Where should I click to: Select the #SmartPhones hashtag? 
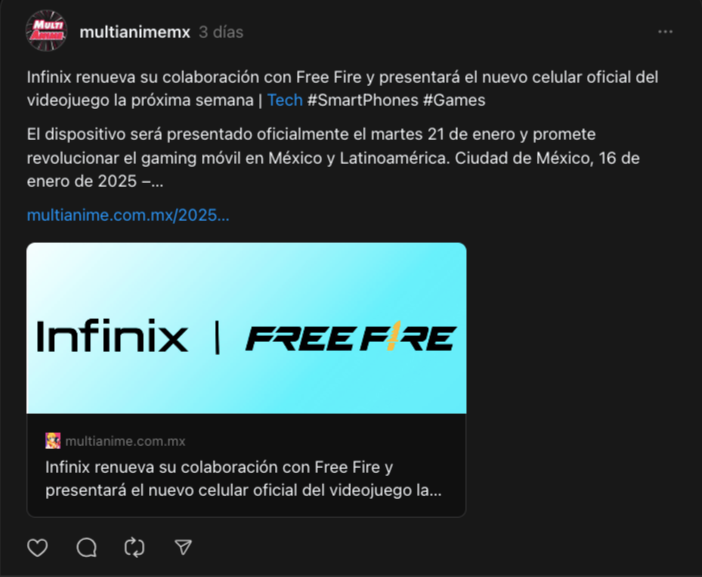tap(363, 100)
